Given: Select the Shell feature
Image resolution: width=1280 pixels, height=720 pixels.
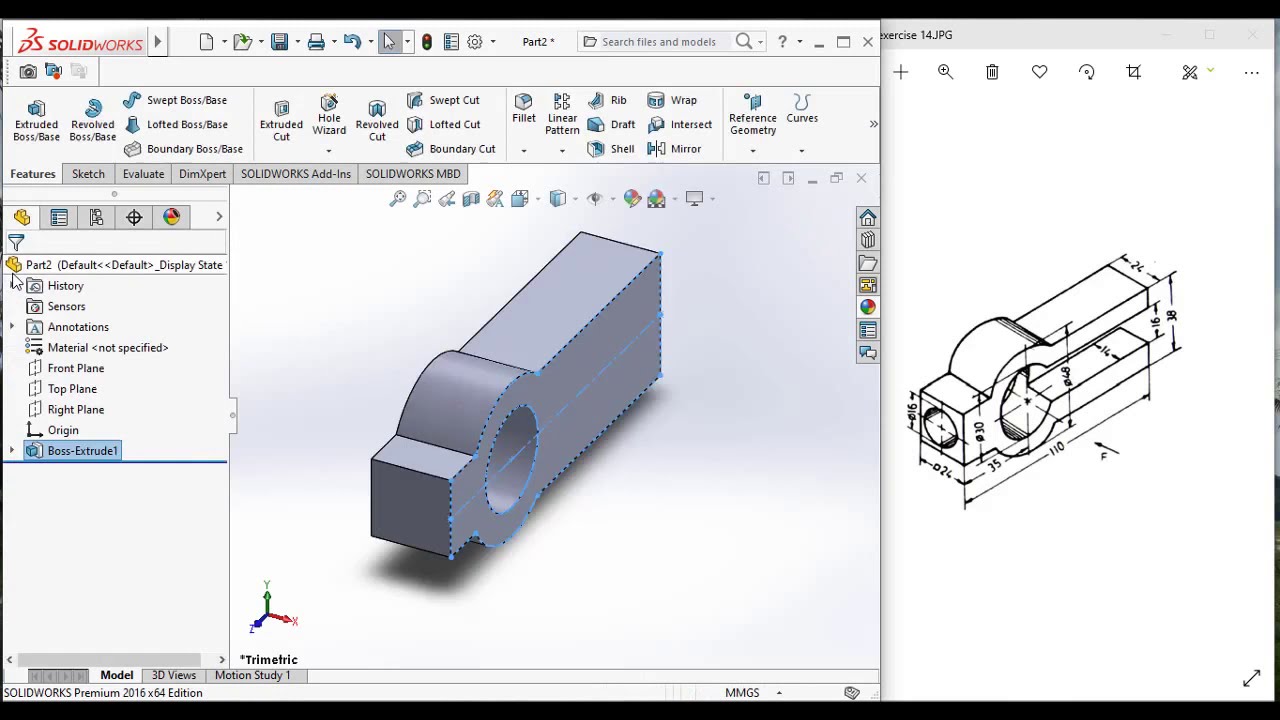Looking at the screenshot, I should click(611, 149).
